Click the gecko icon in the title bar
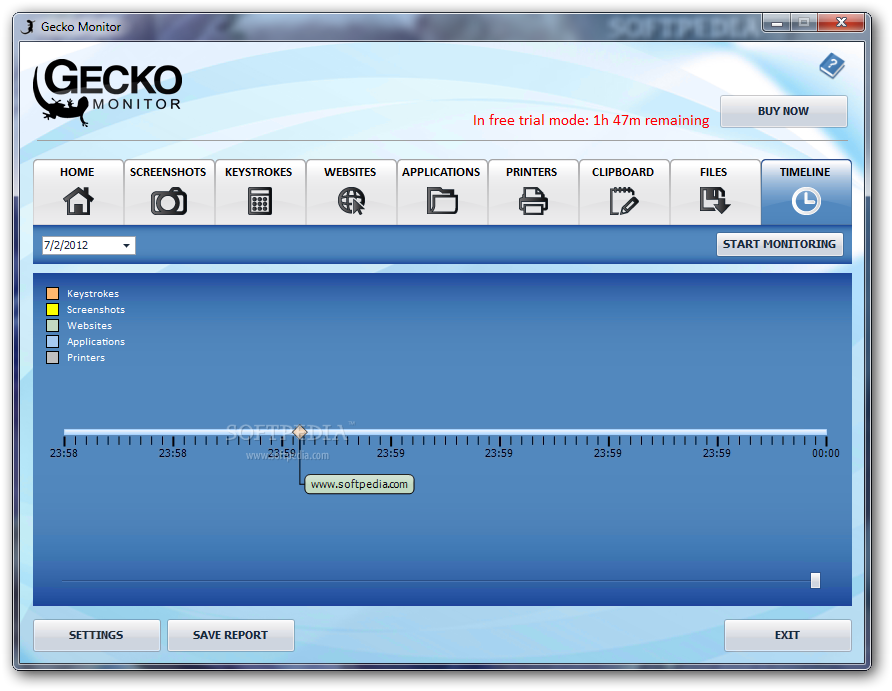The height and width of the screenshot is (691, 892). click(x=28, y=27)
